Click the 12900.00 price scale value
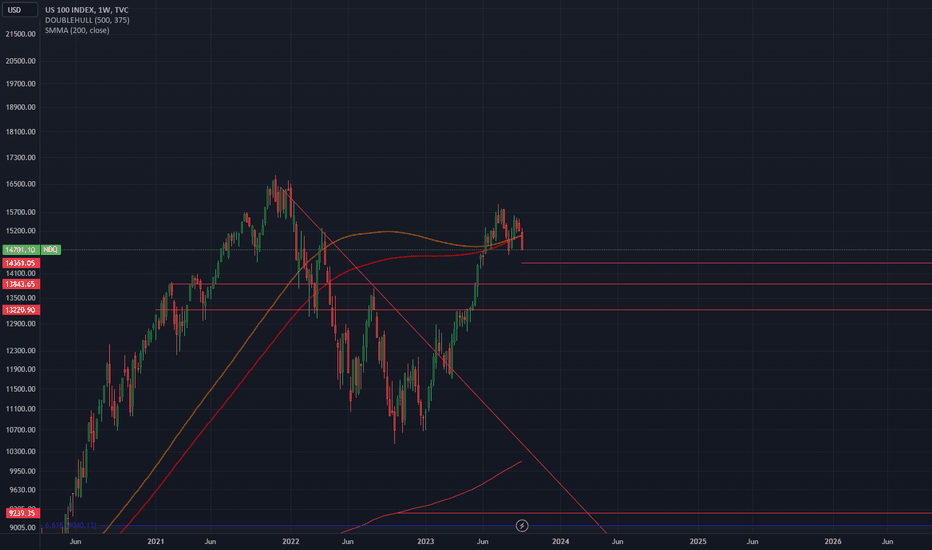 pyautogui.click(x=20, y=324)
